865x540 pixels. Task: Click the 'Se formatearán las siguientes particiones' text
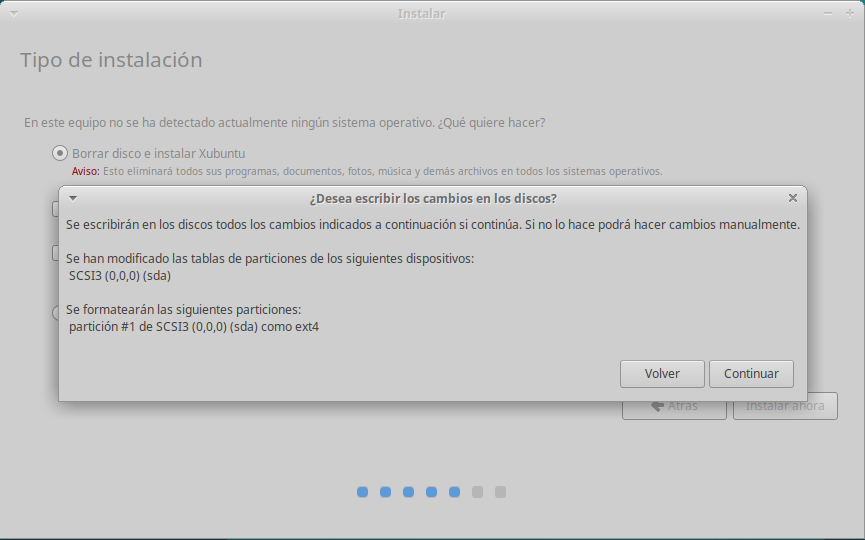coord(184,310)
